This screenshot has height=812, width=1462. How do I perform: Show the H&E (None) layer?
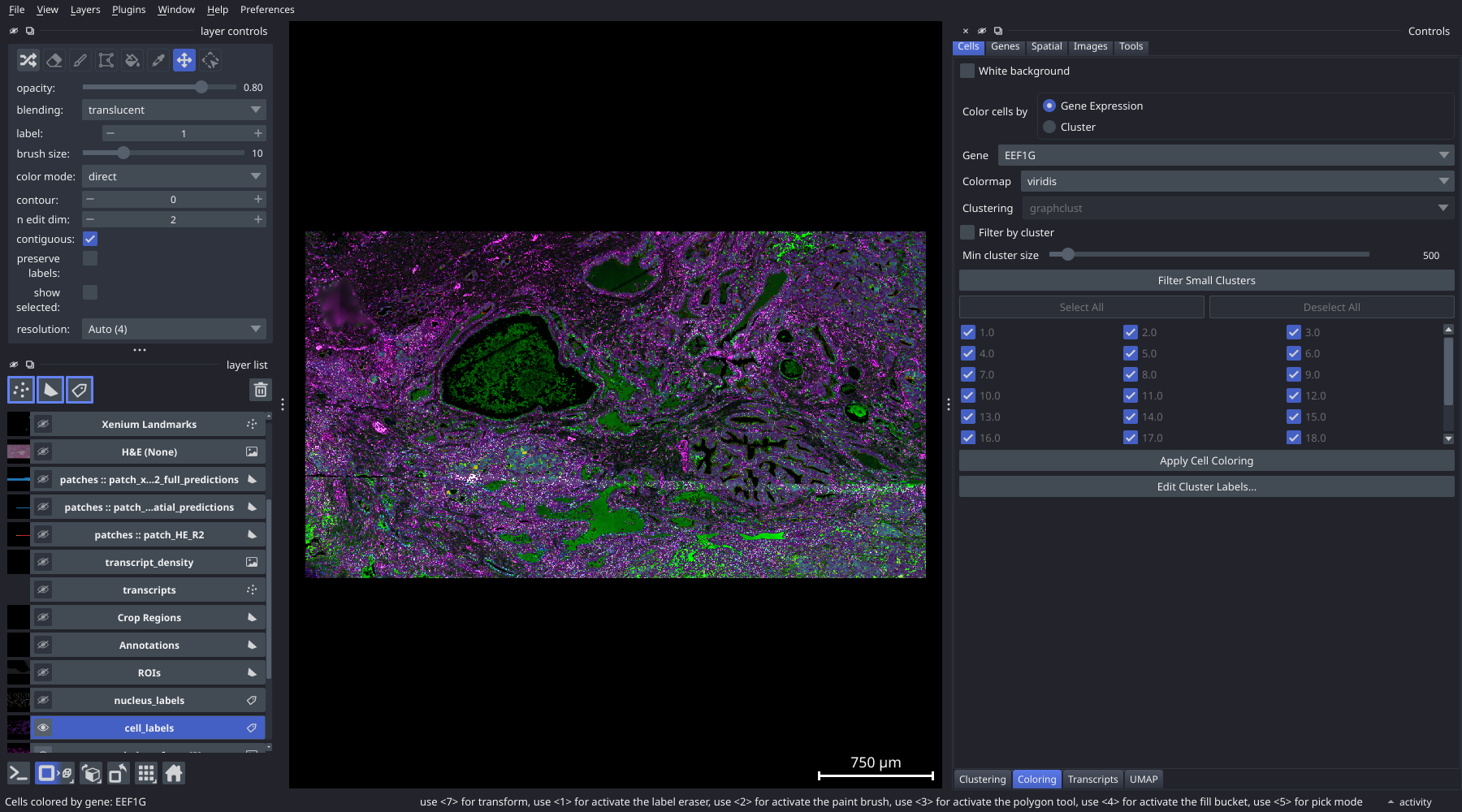pos(43,452)
